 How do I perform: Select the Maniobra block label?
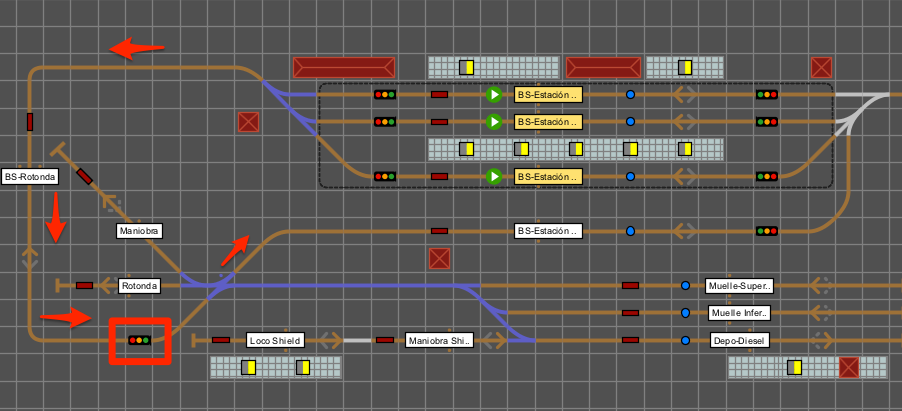[x=139, y=231]
